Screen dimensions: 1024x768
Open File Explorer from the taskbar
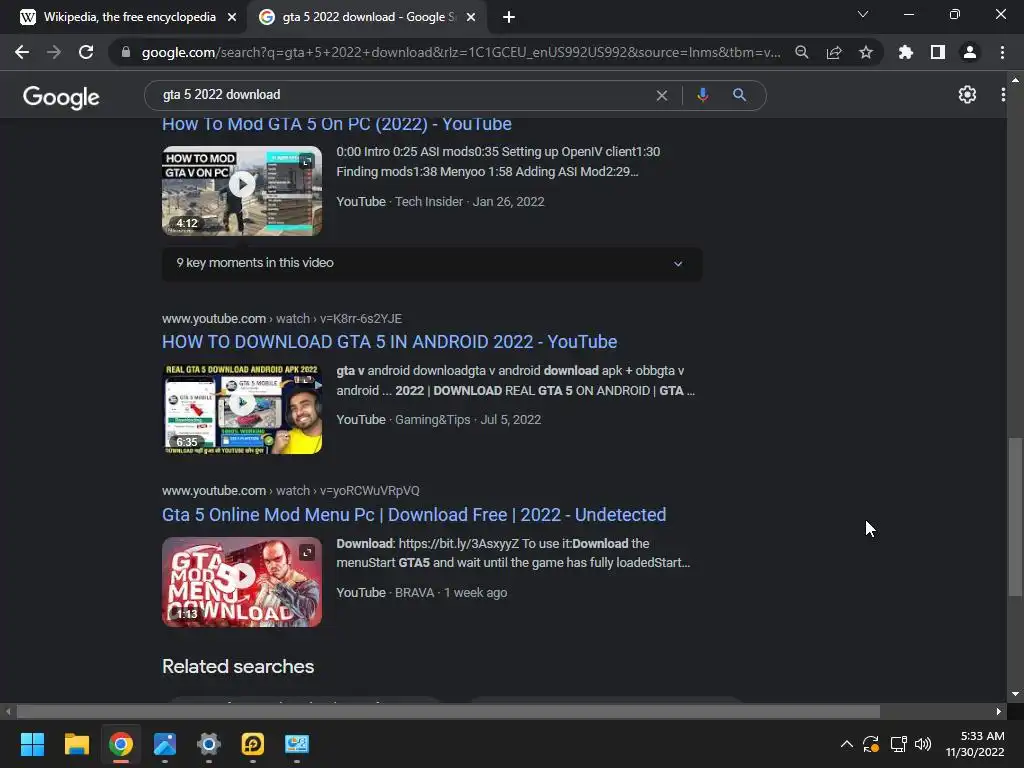point(76,744)
